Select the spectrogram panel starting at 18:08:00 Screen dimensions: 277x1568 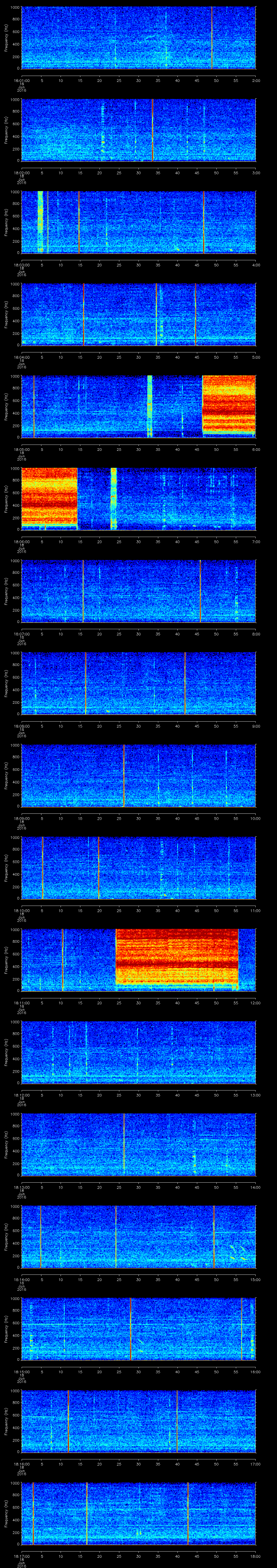138,683
